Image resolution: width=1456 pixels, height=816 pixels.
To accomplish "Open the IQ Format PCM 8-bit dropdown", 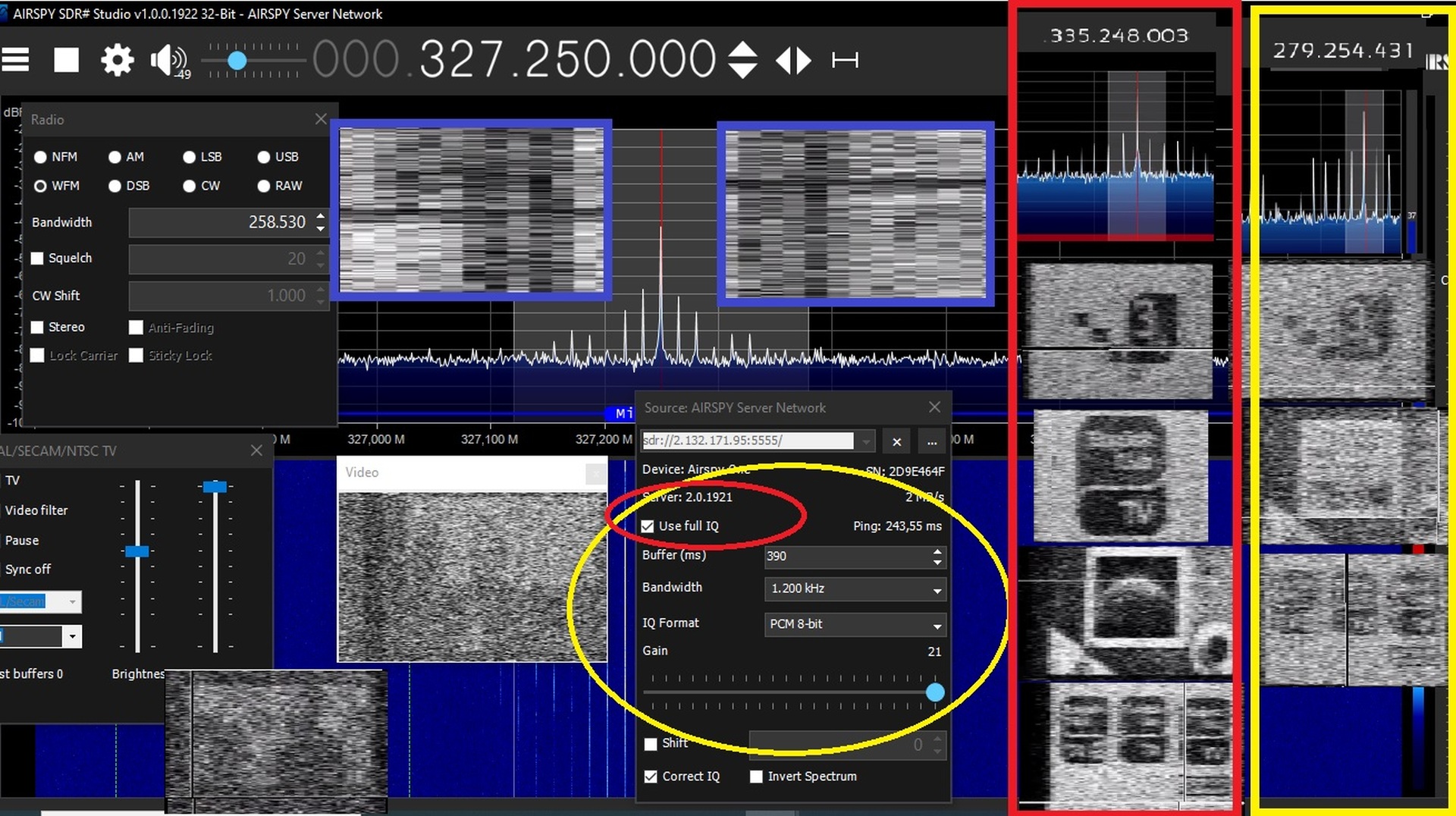I will pyautogui.click(x=937, y=625).
